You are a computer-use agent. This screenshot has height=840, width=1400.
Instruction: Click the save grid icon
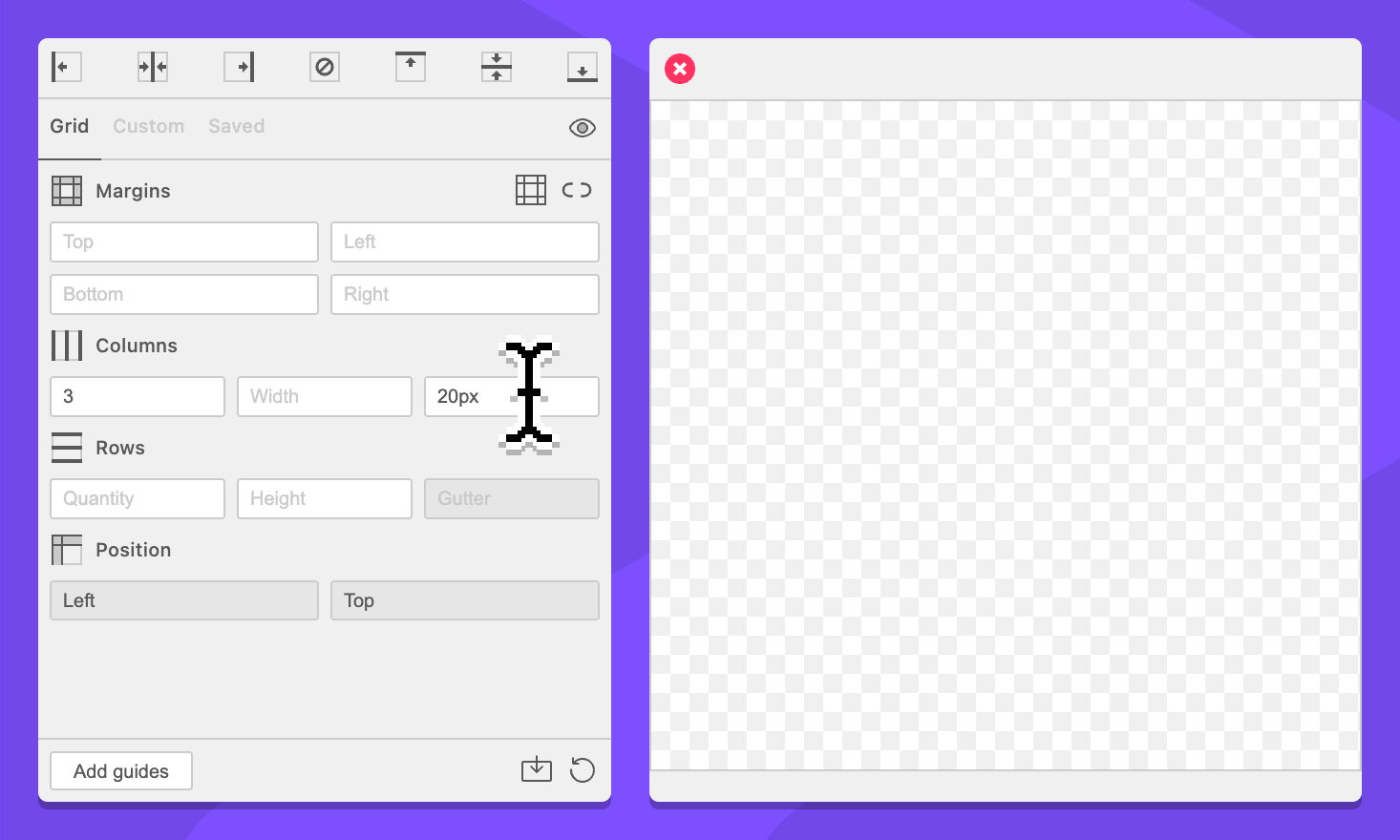(537, 769)
